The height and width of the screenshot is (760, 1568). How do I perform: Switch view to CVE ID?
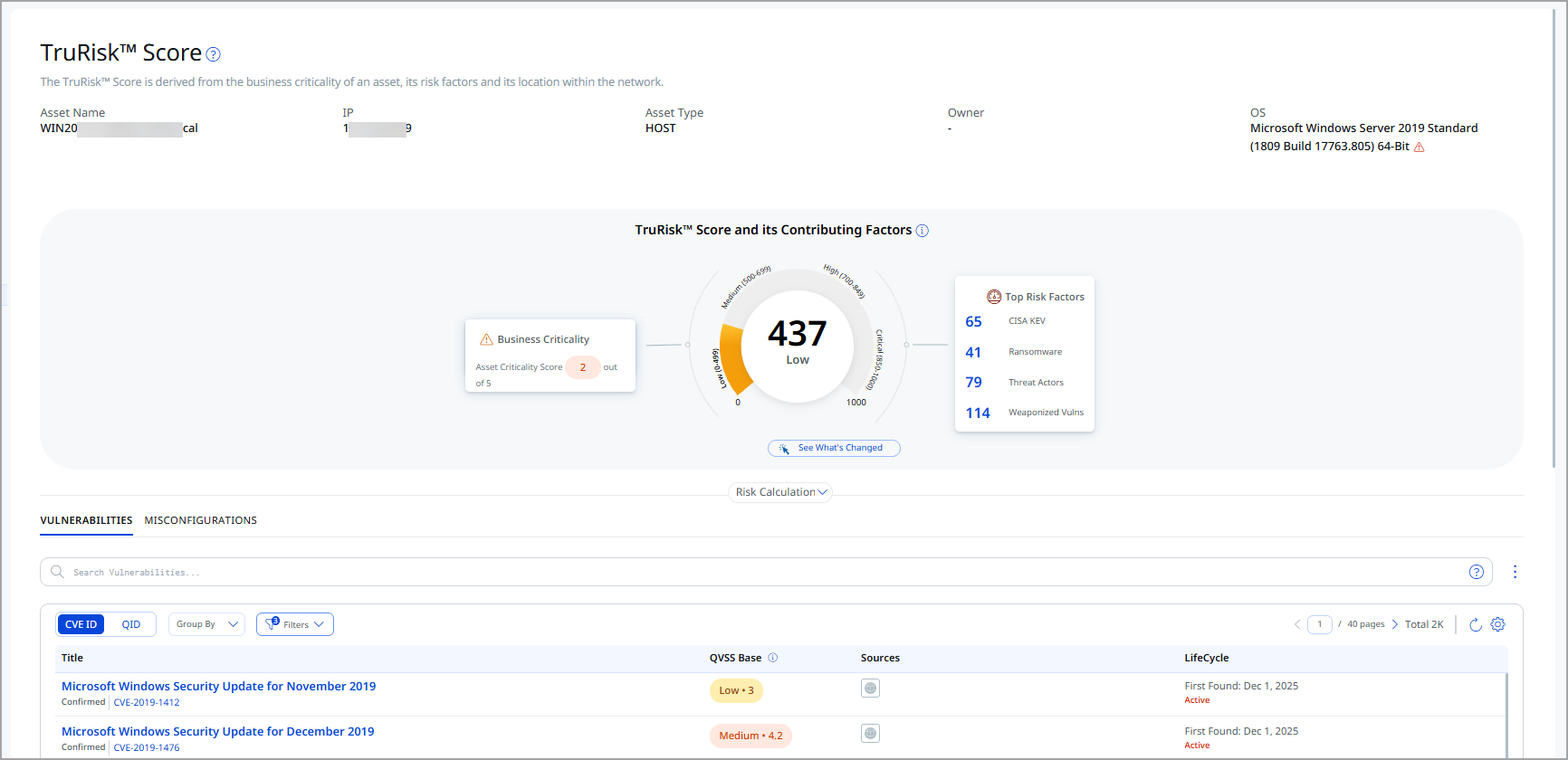click(81, 624)
